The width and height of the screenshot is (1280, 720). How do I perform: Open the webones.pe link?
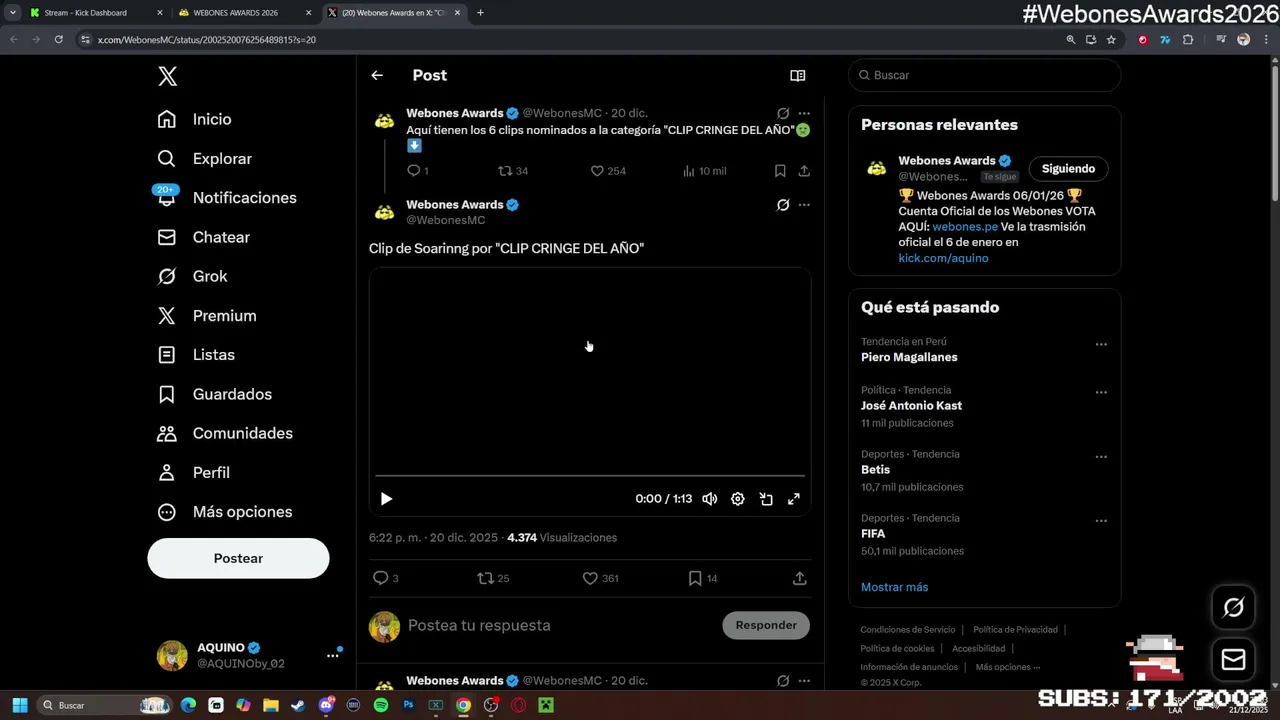[965, 227]
